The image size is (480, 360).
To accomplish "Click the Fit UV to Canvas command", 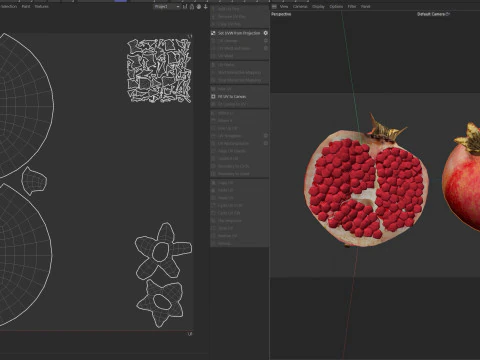I will point(232,96).
